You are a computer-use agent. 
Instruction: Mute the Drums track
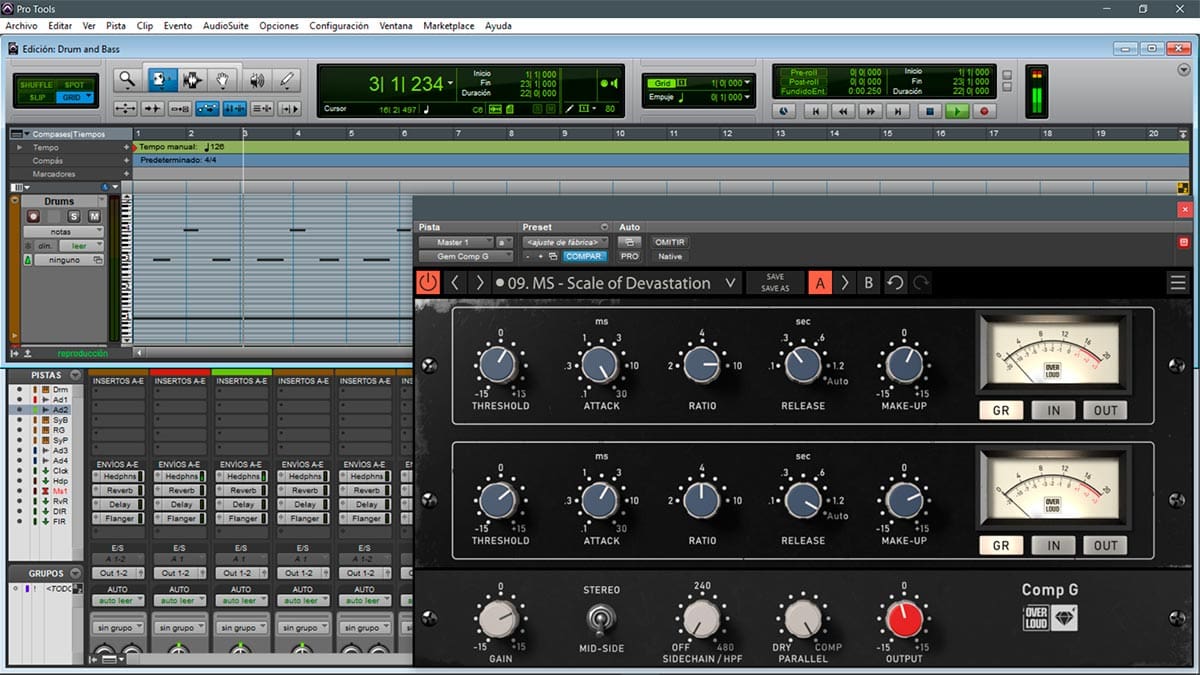point(94,216)
